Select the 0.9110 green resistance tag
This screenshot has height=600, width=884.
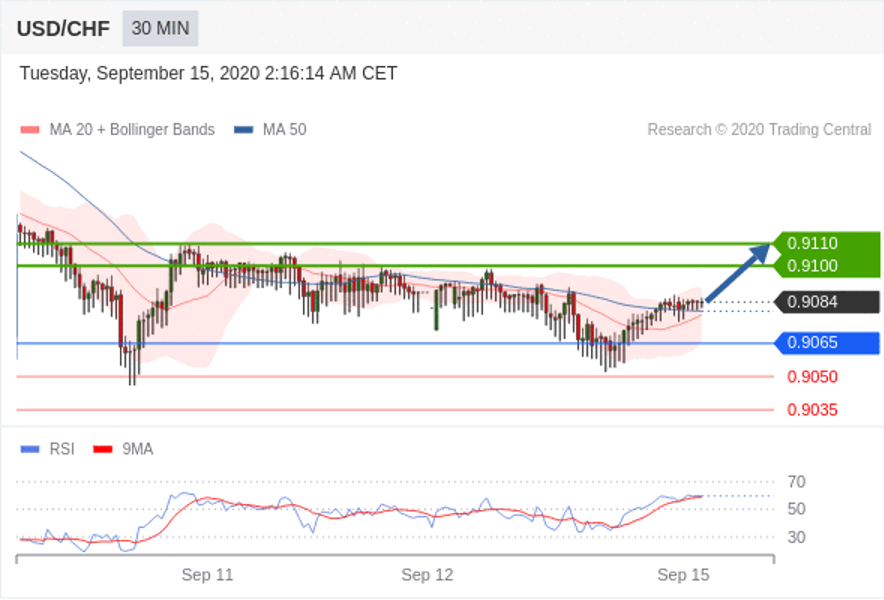pos(826,243)
